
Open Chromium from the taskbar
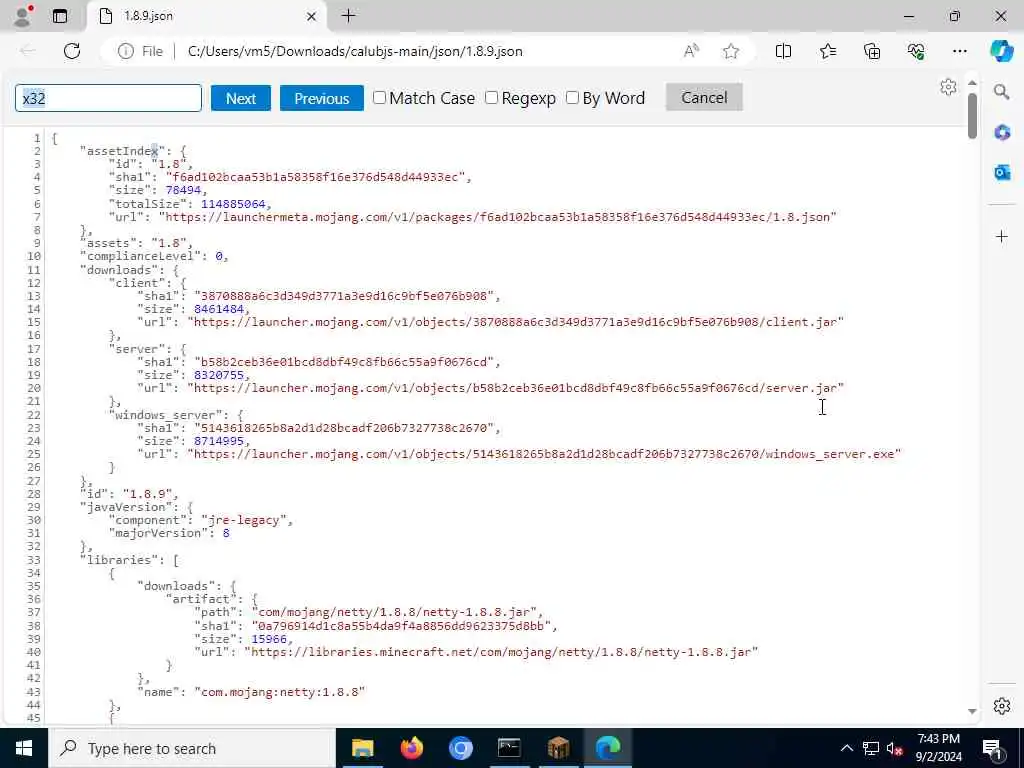point(460,748)
